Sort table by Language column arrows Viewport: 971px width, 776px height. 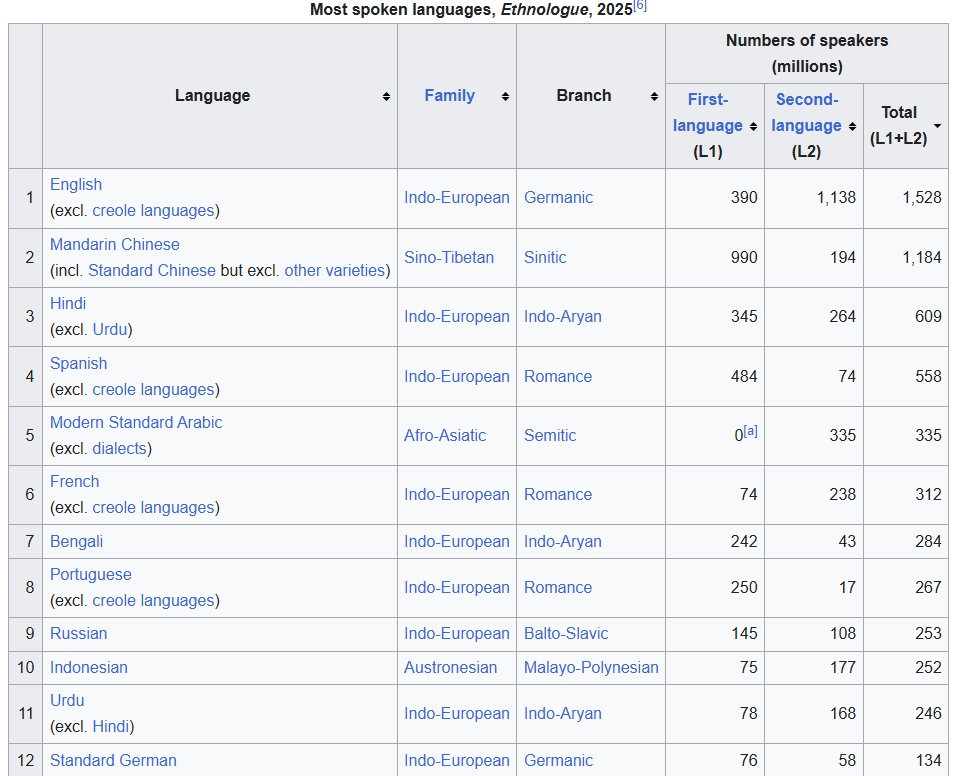386,96
